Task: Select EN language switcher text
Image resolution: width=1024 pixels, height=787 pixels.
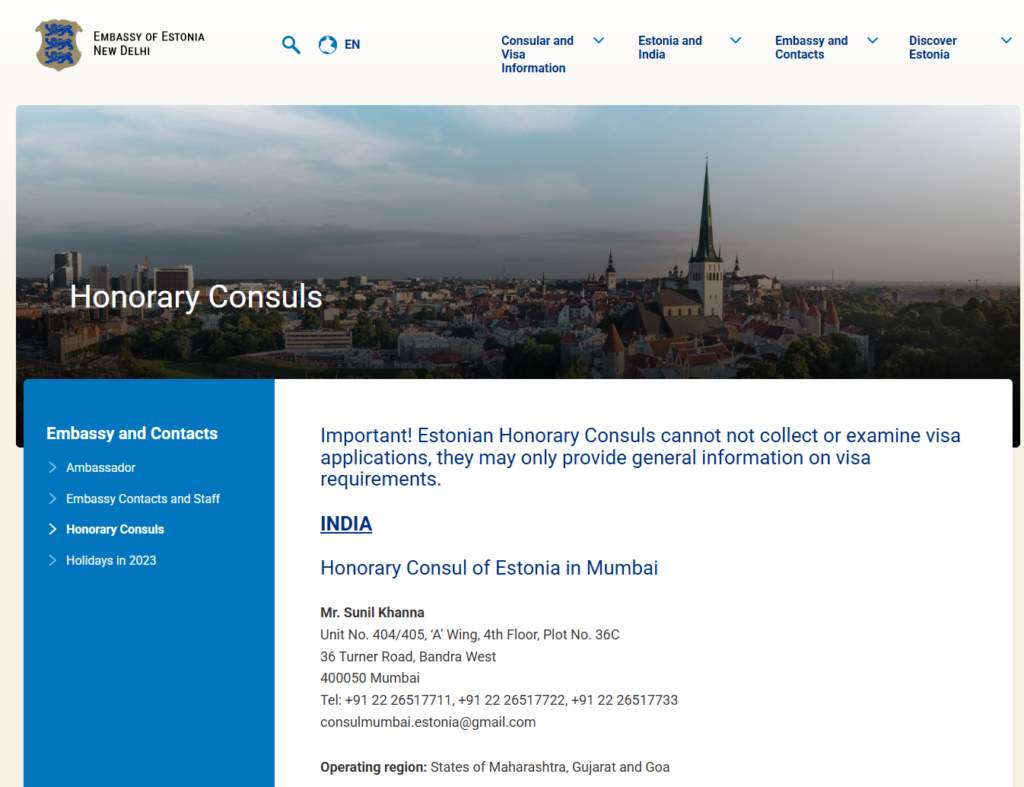Action: (352, 45)
